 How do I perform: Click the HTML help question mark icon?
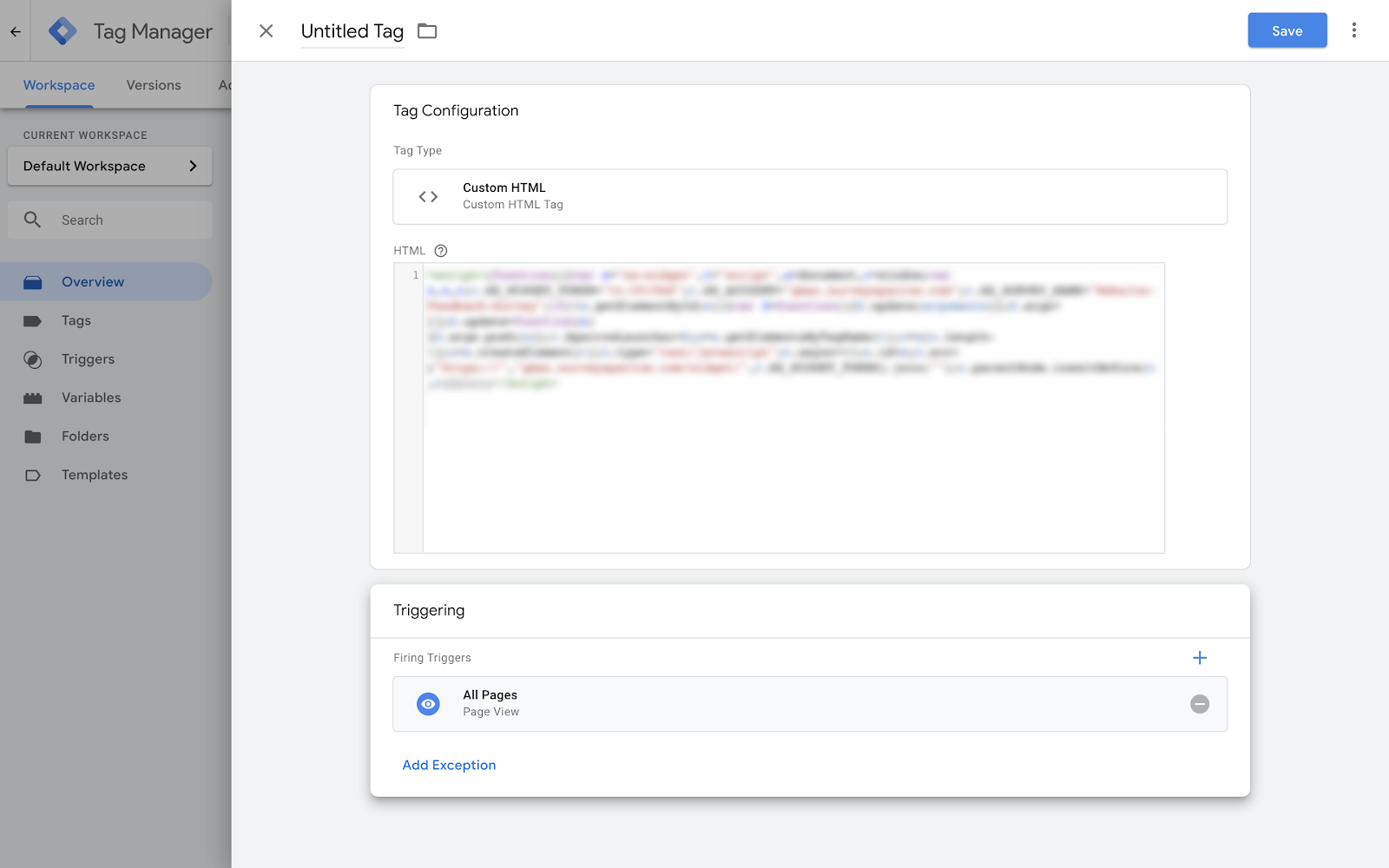441,251
